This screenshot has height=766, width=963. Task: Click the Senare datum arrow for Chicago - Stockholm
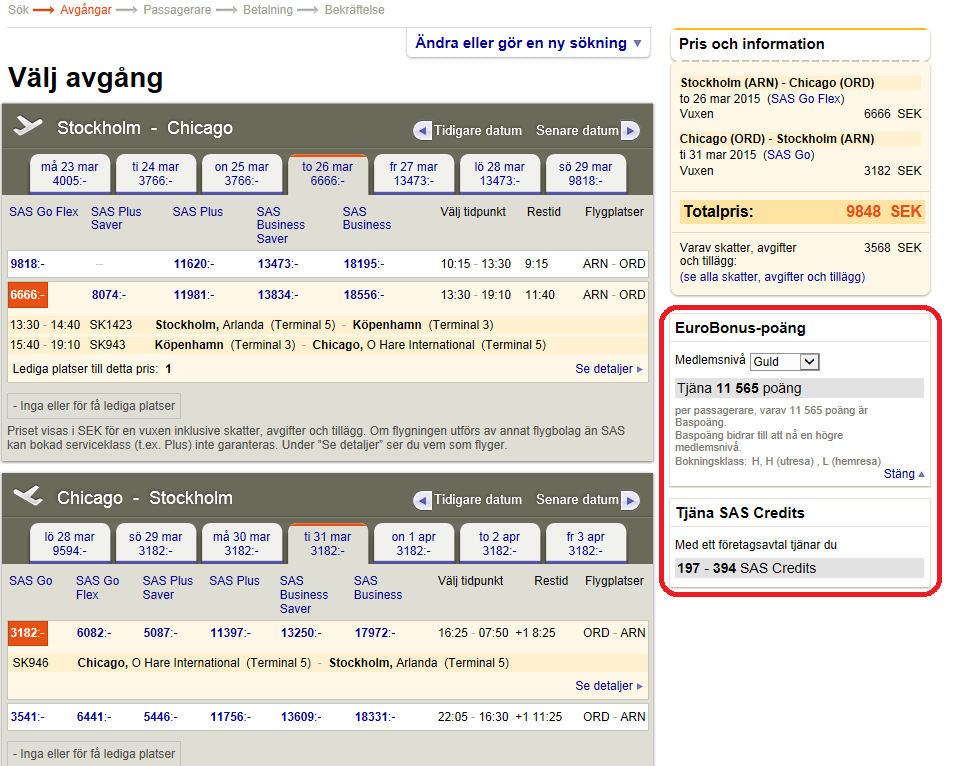(x=630, y=500)
